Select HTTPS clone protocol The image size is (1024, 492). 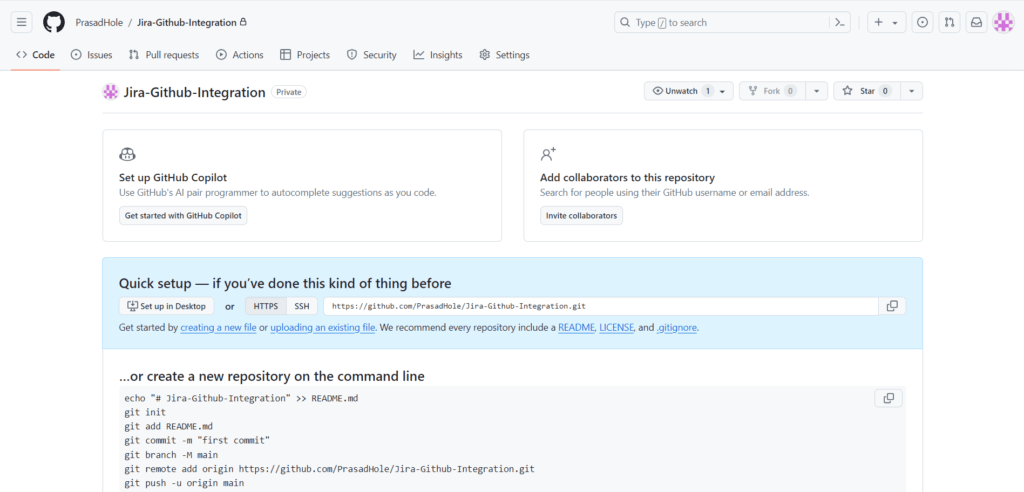pos(266,306)
